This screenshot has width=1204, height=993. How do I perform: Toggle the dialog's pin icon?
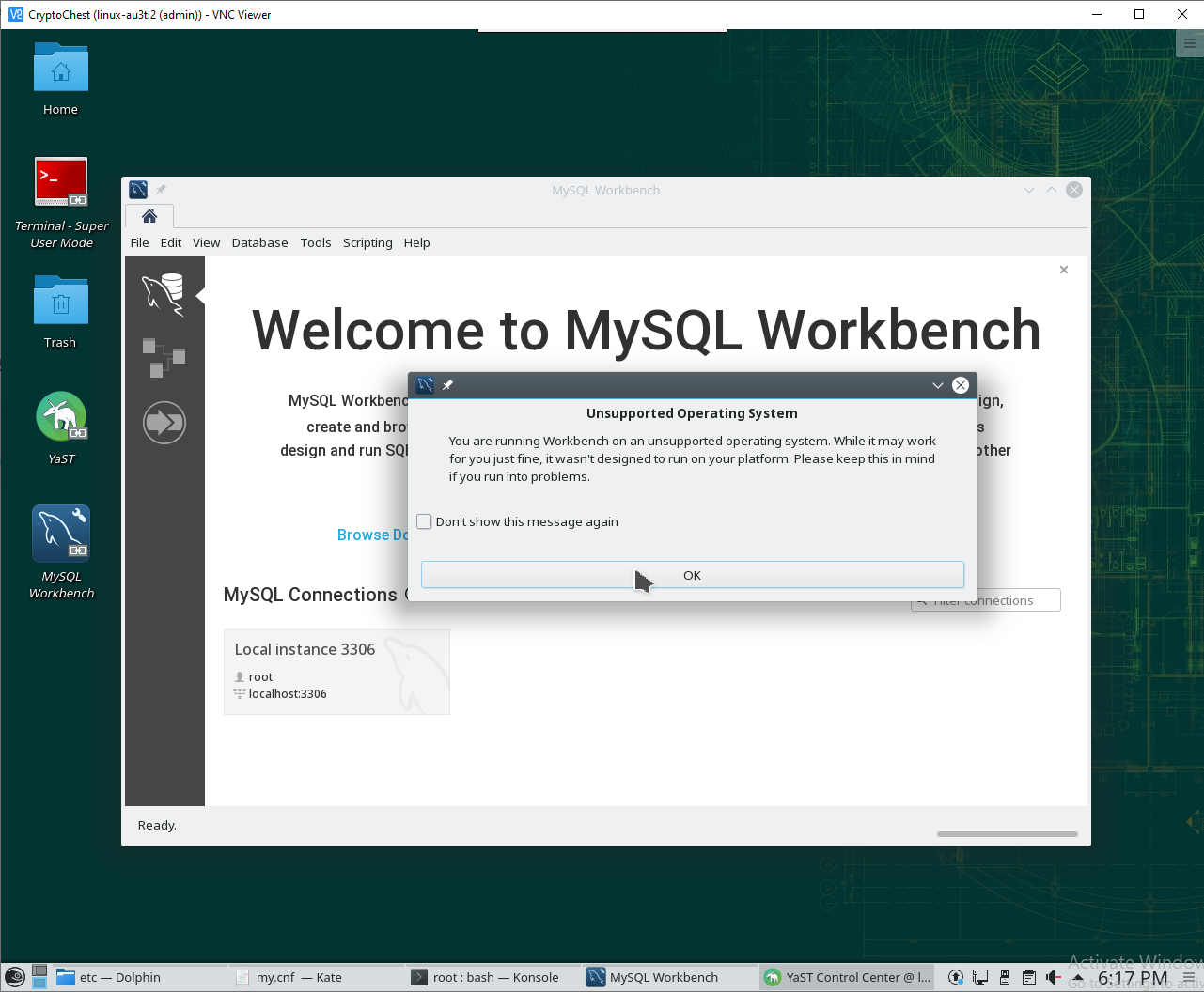pos(447,385)
